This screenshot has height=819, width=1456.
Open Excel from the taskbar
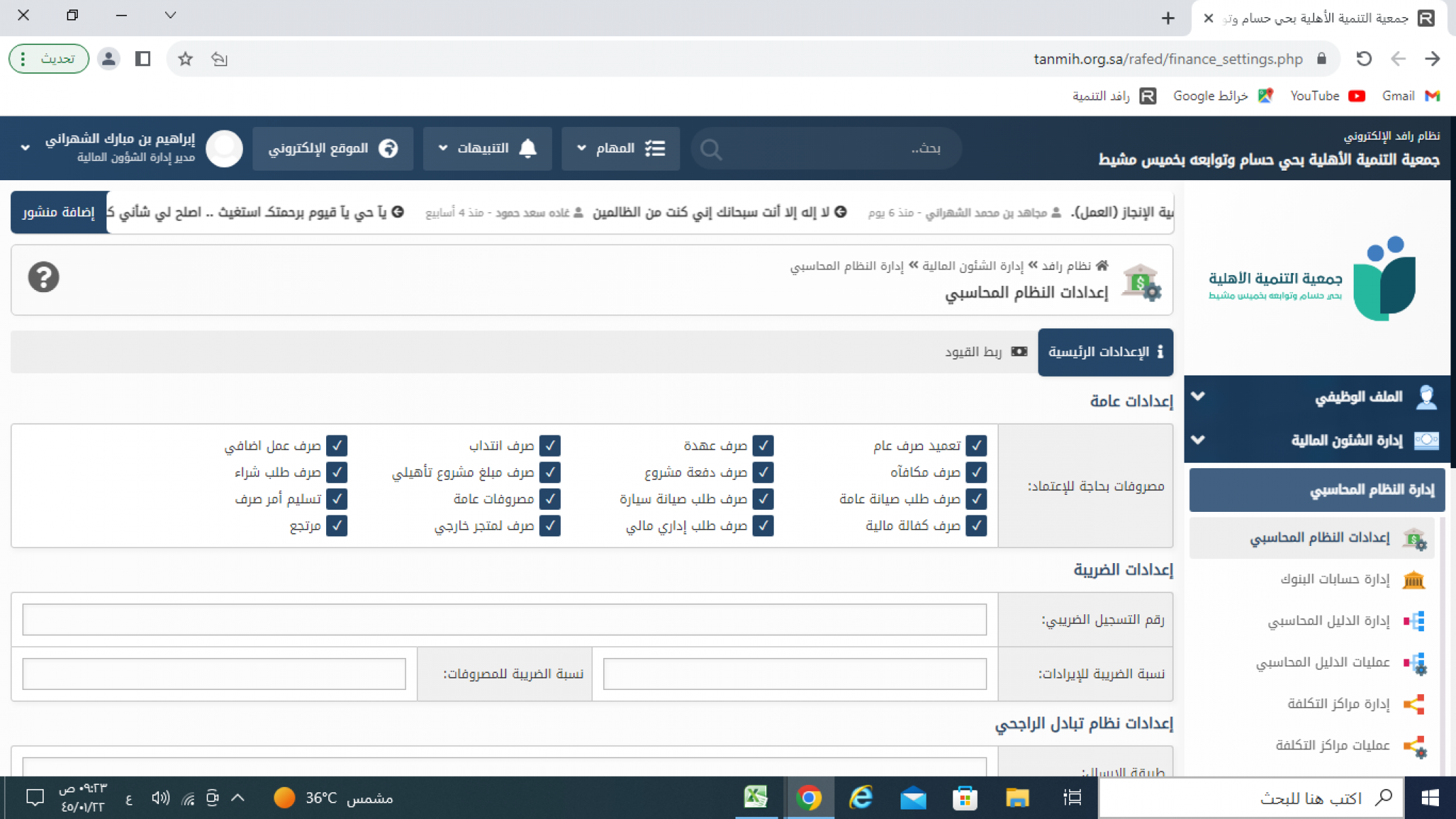pos(756,797)
